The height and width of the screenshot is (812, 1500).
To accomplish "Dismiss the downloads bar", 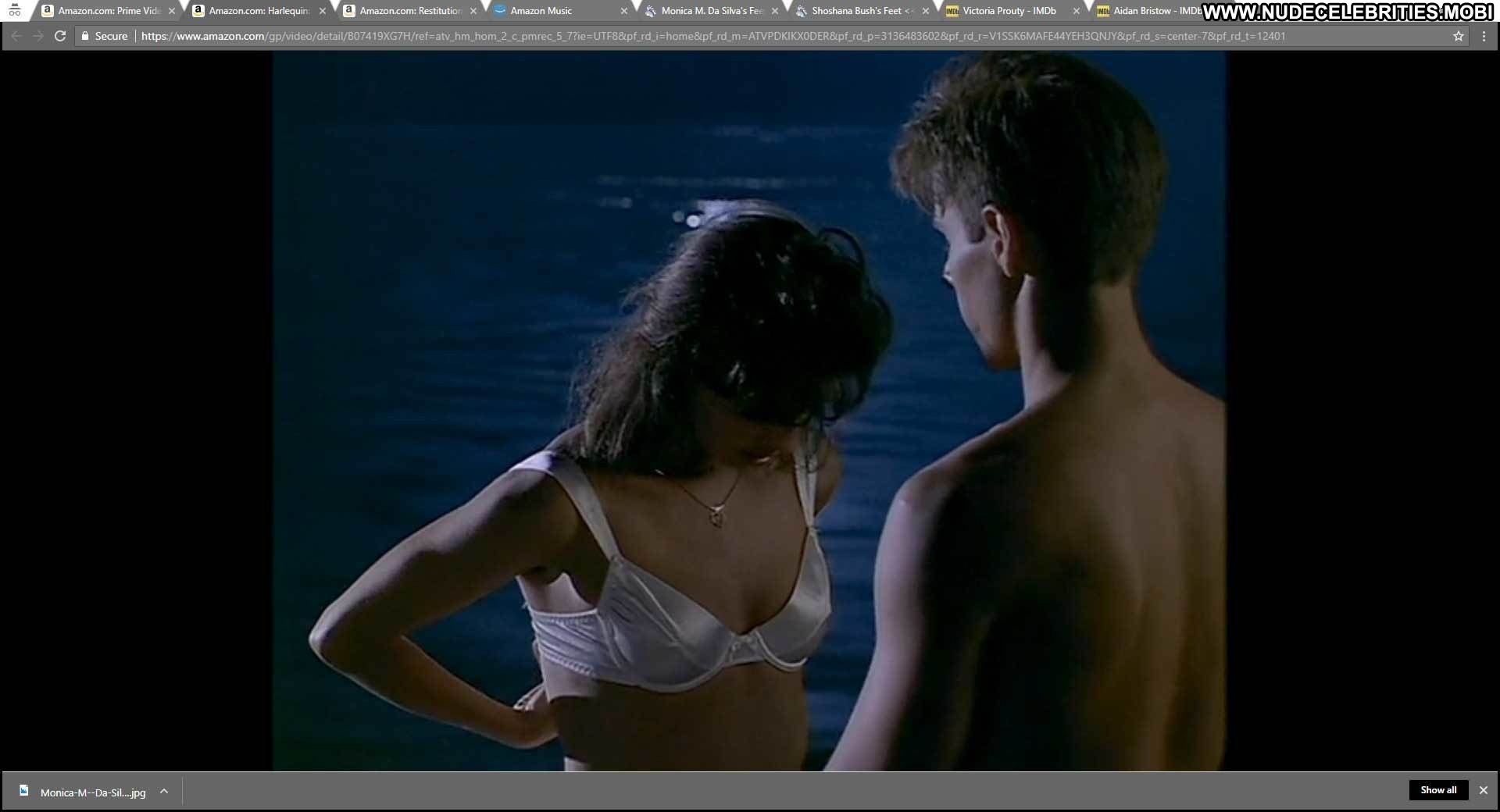I will click(1483, 790).
